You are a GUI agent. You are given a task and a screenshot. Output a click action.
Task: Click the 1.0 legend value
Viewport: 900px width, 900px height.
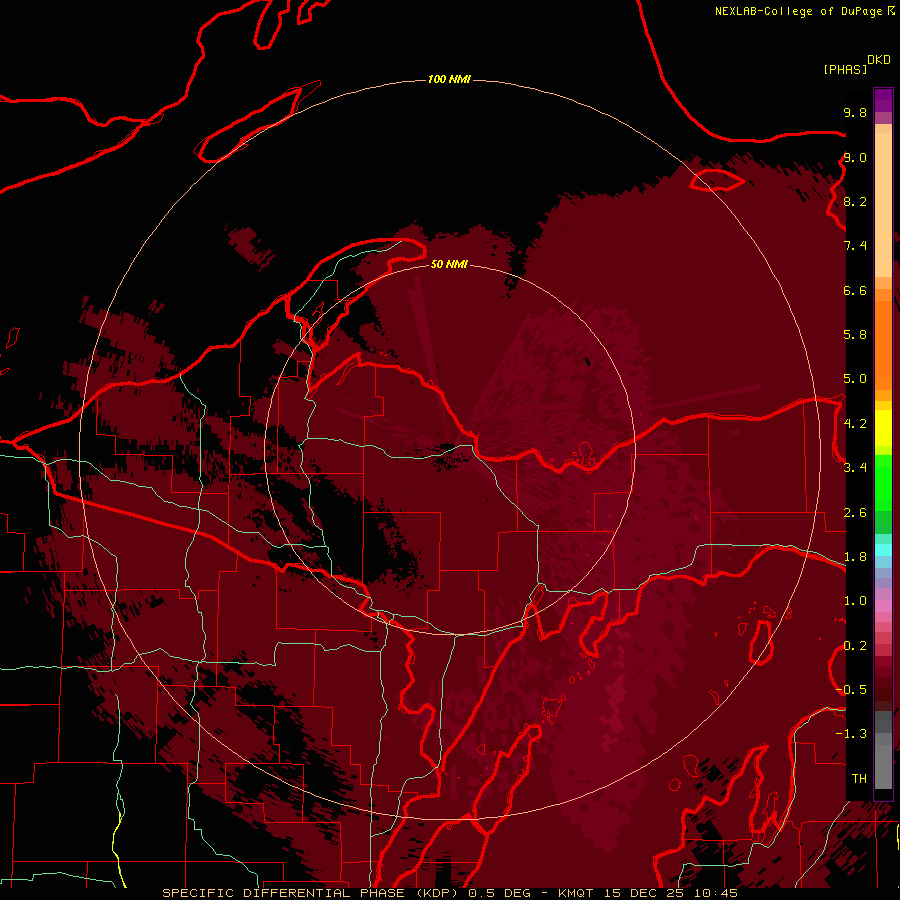(855, 601)
